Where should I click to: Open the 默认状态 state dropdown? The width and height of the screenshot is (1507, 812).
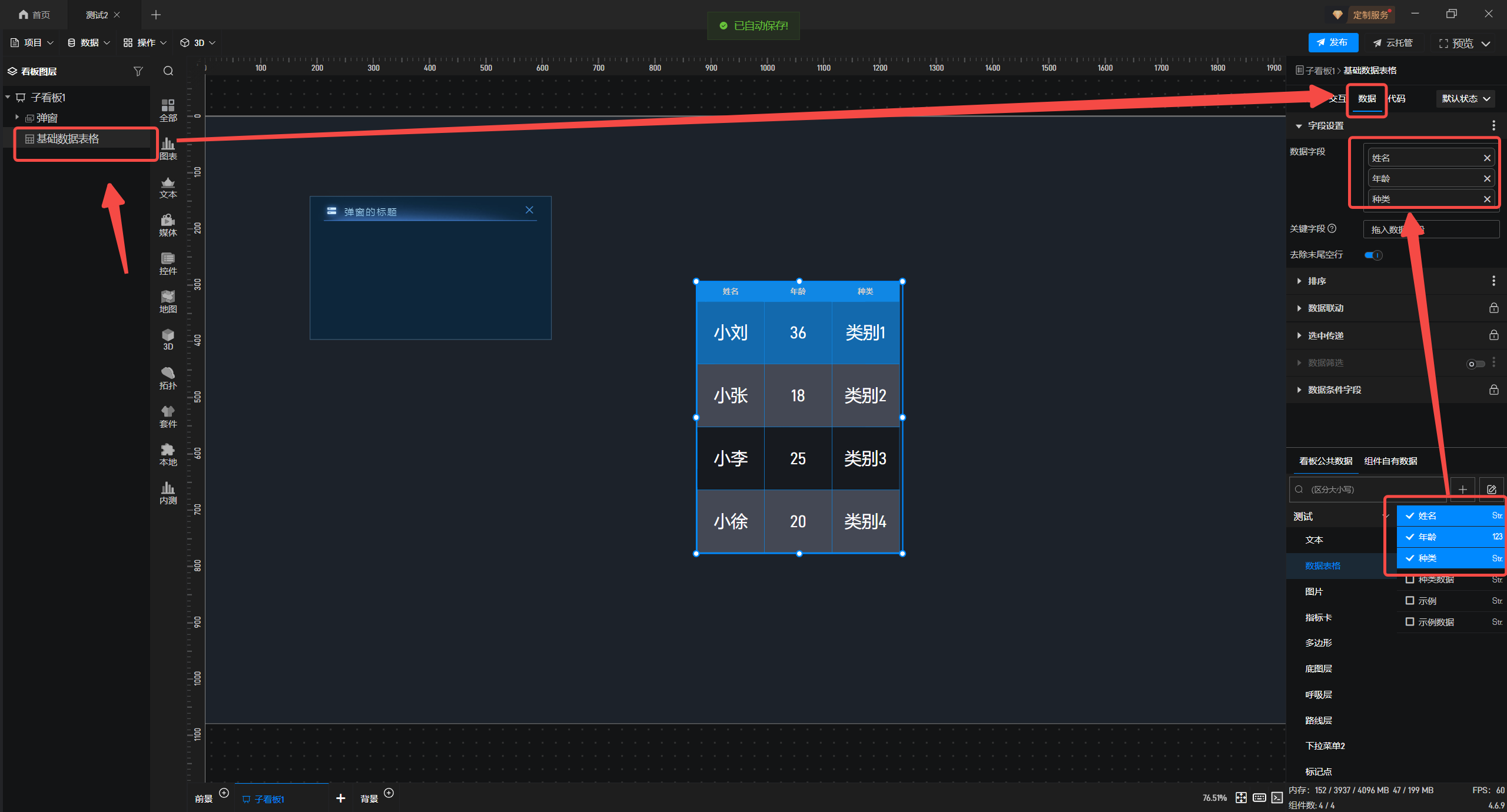pyautogui.click(x=1466, y=99)
